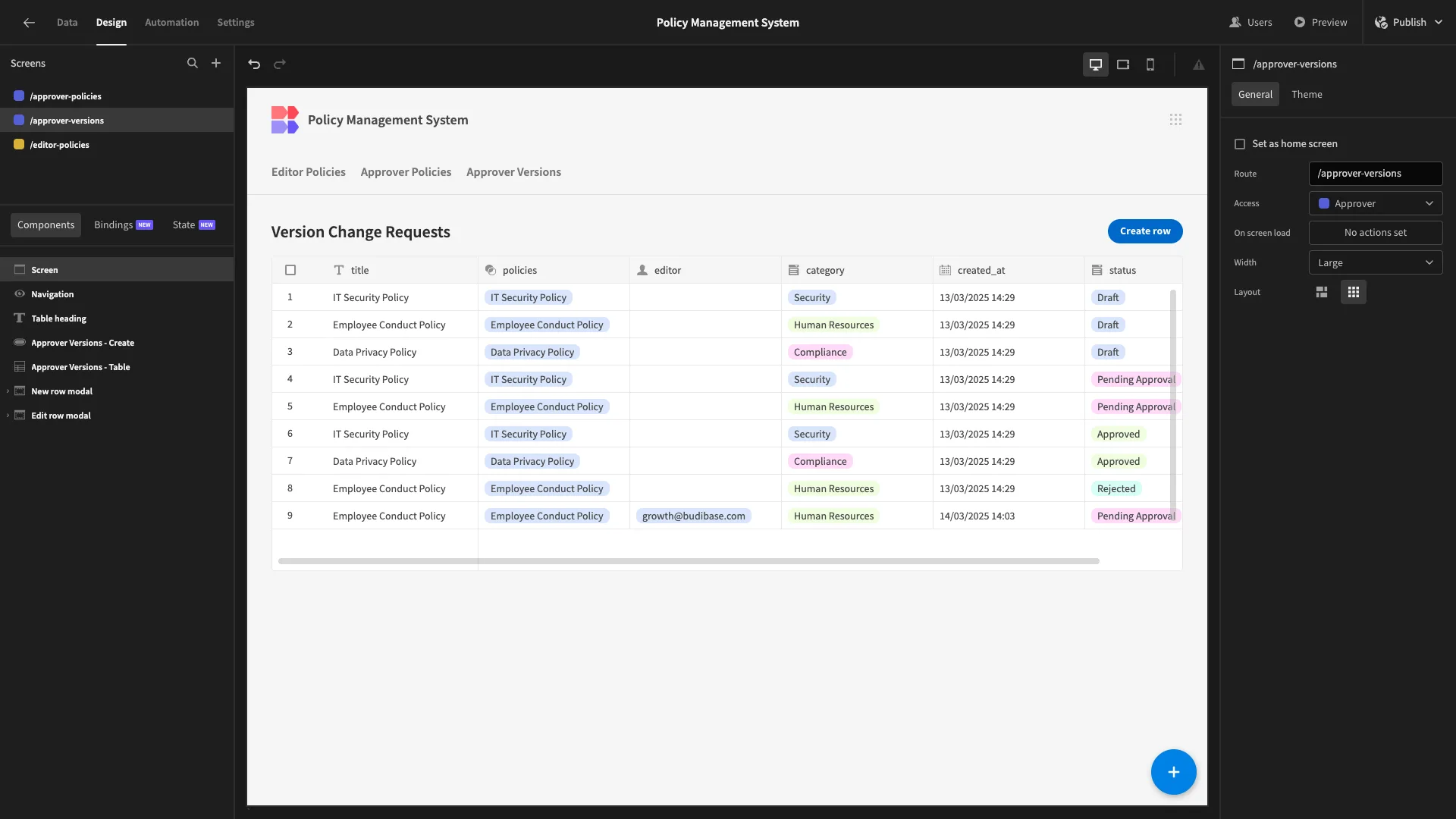The image size is (1456, 819).
Task: Click the Preview play icon
Action: click(x=1300, y=23)
